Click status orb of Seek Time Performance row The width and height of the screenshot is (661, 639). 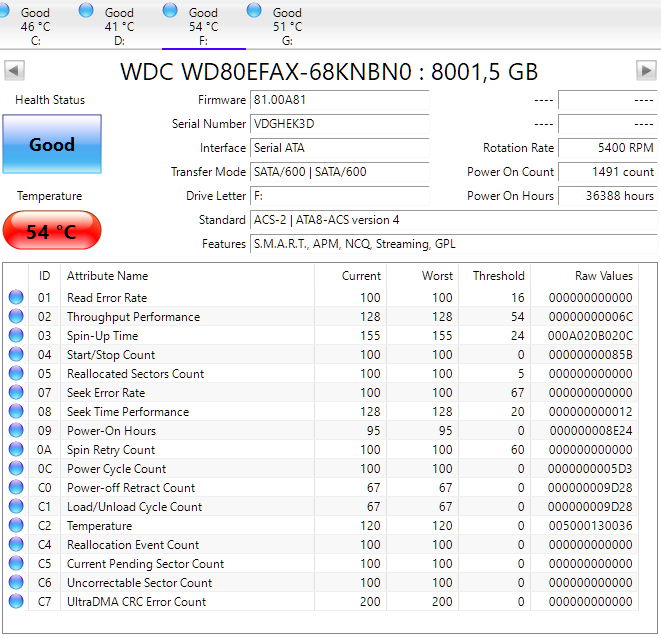[x=16, y=411]
